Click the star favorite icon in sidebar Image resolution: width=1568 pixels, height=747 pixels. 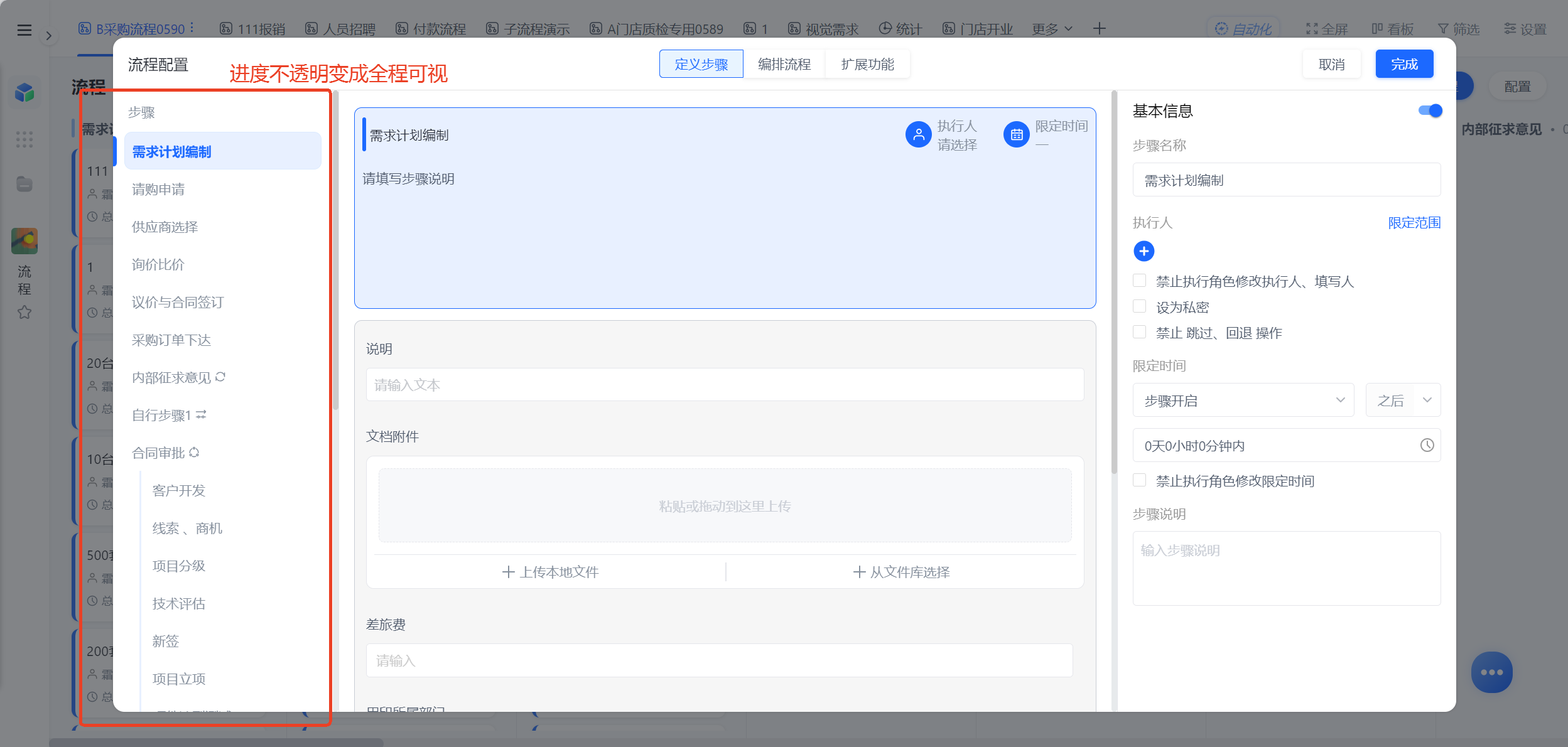coord(24,312)
